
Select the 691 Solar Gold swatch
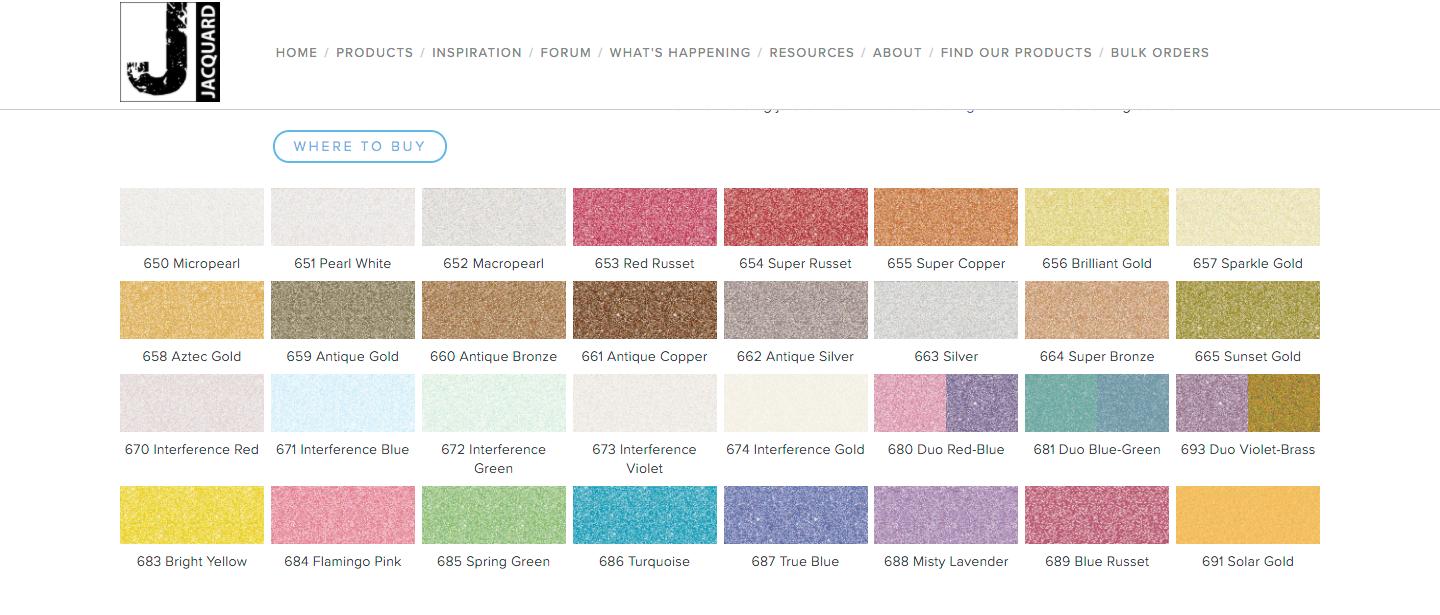point(1248,515)
